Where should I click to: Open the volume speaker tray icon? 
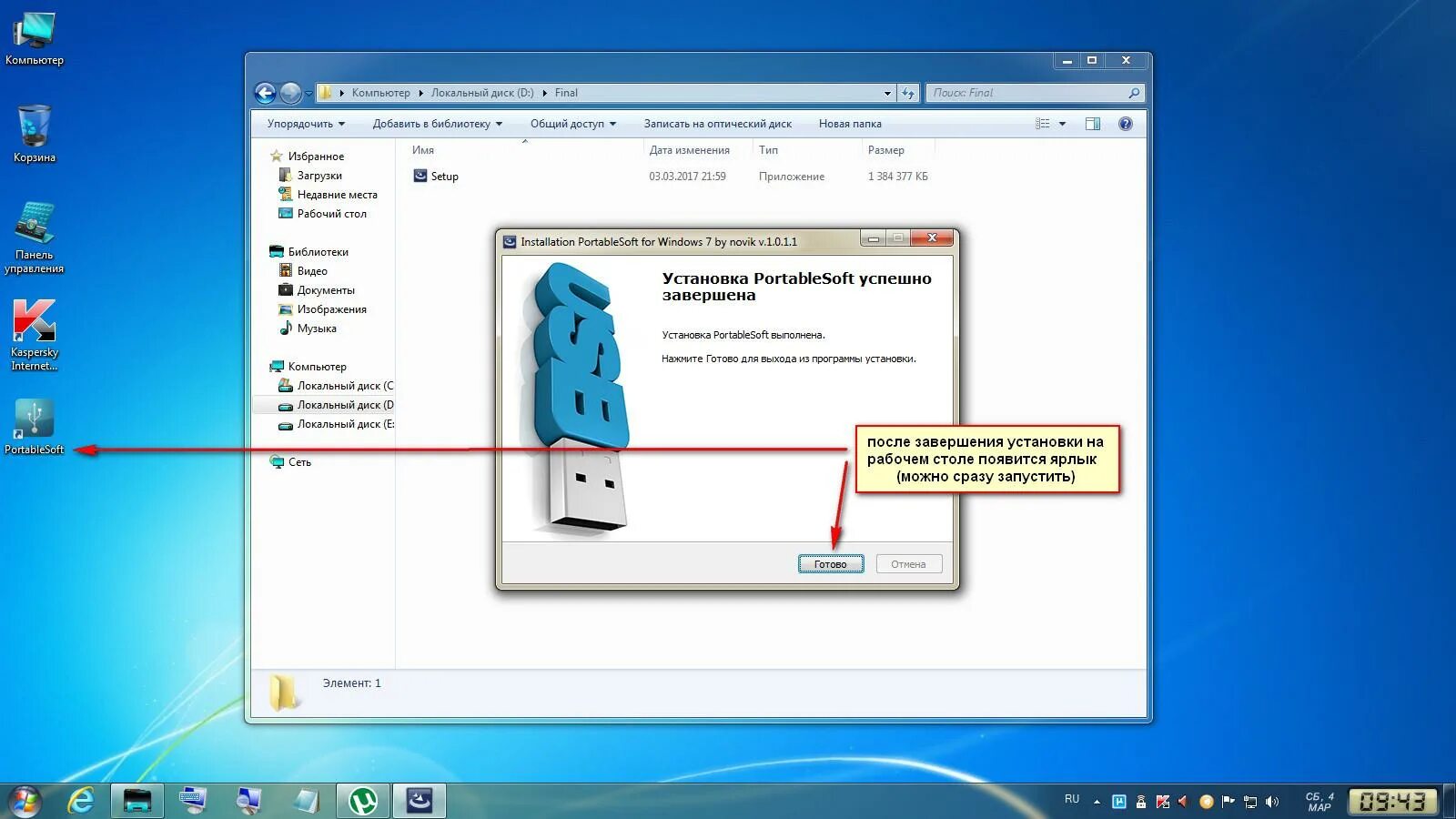point(1272,802)
